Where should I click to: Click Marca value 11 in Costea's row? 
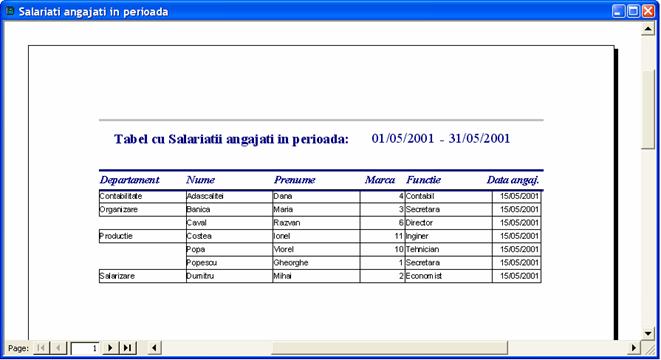pos(399,236)
